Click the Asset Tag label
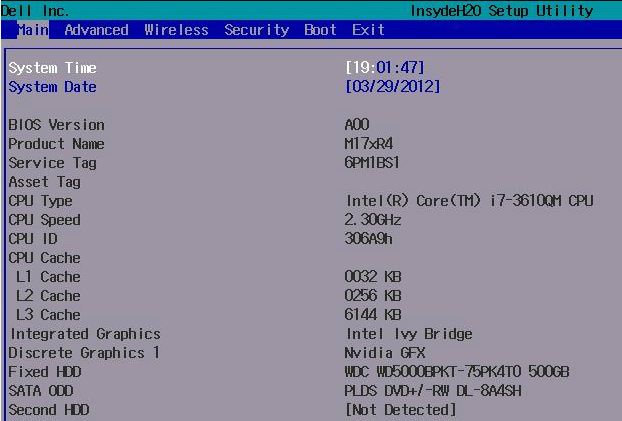 (44, 182)
